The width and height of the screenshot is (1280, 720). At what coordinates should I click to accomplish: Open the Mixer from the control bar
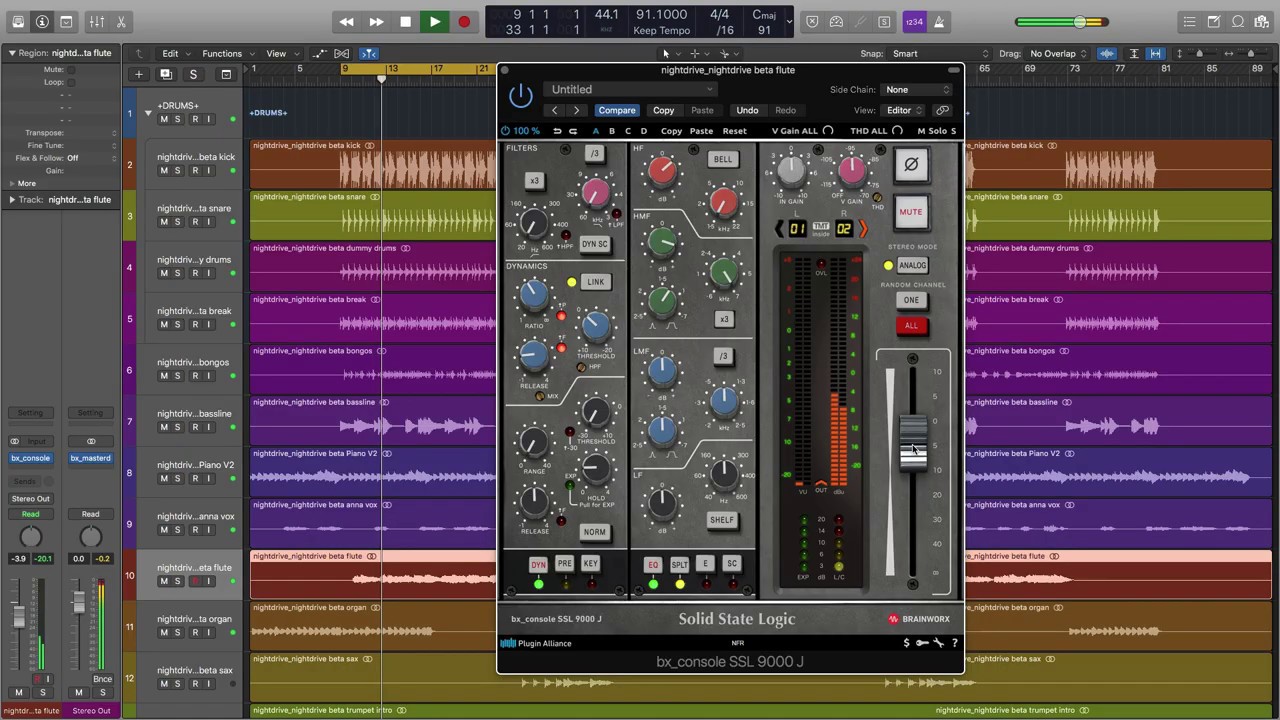point(97,22)
